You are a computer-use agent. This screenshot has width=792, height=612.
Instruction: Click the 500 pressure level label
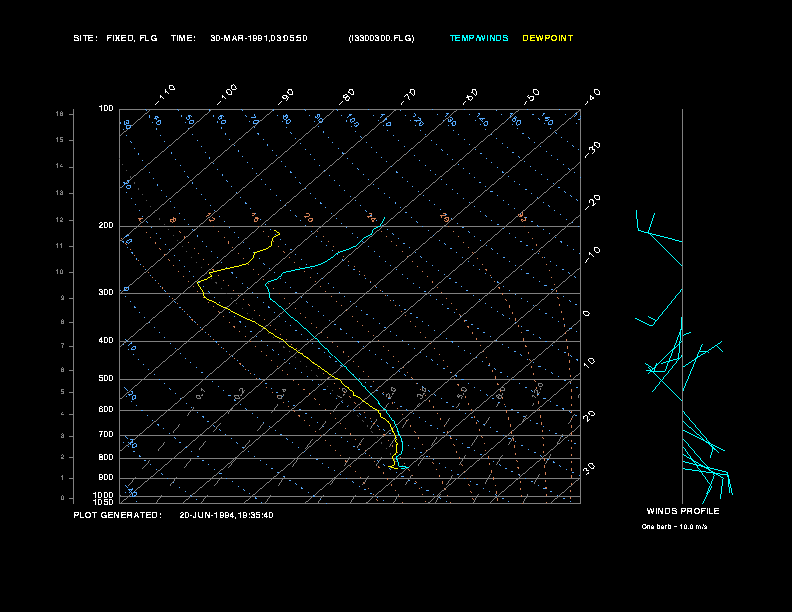[x=106, y=378]
